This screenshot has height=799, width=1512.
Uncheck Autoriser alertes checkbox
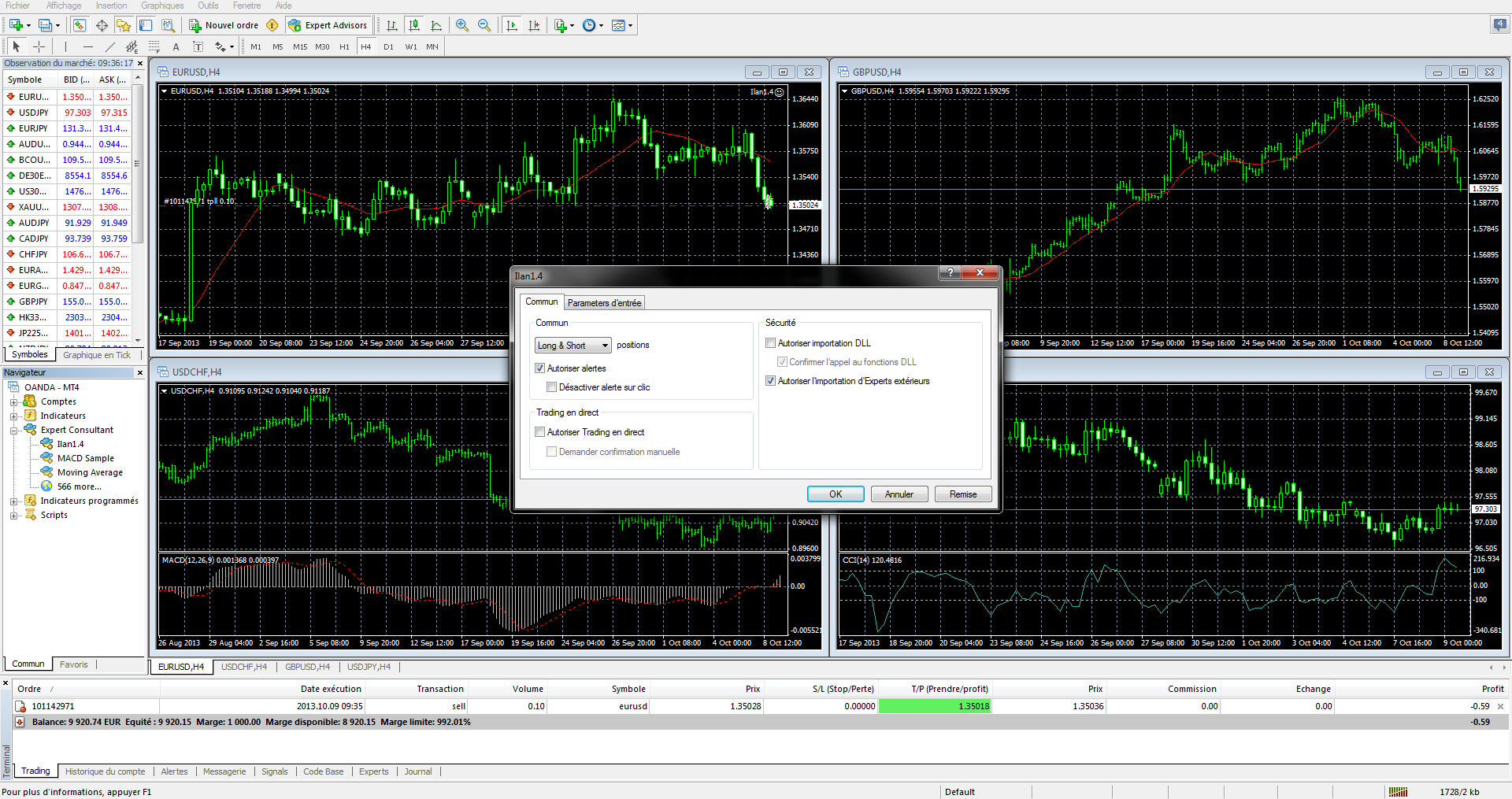point(540,368)
